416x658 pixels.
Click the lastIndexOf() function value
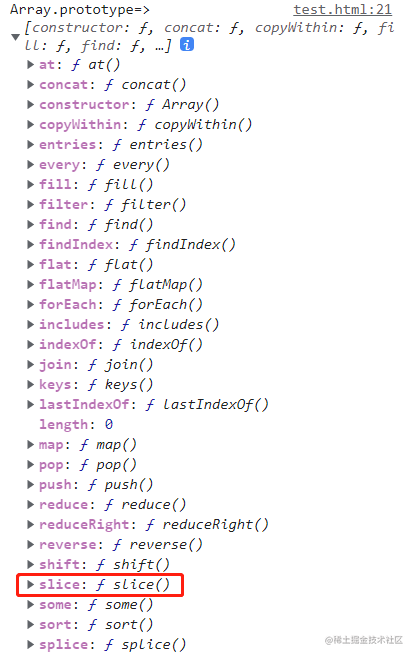point(207,405)
